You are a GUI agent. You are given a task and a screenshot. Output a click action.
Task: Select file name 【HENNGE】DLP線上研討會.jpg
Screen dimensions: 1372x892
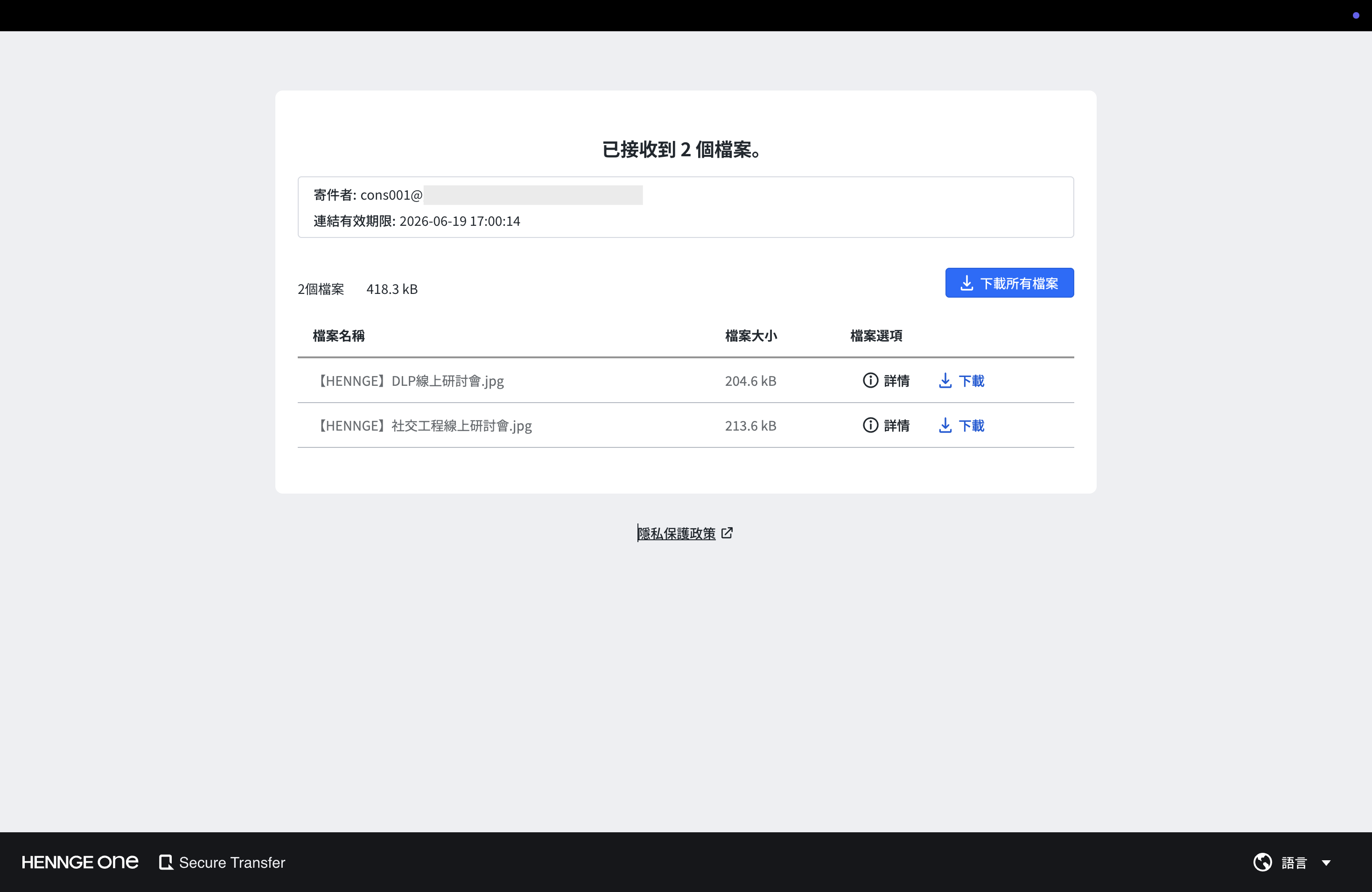[x=409, y=381]
